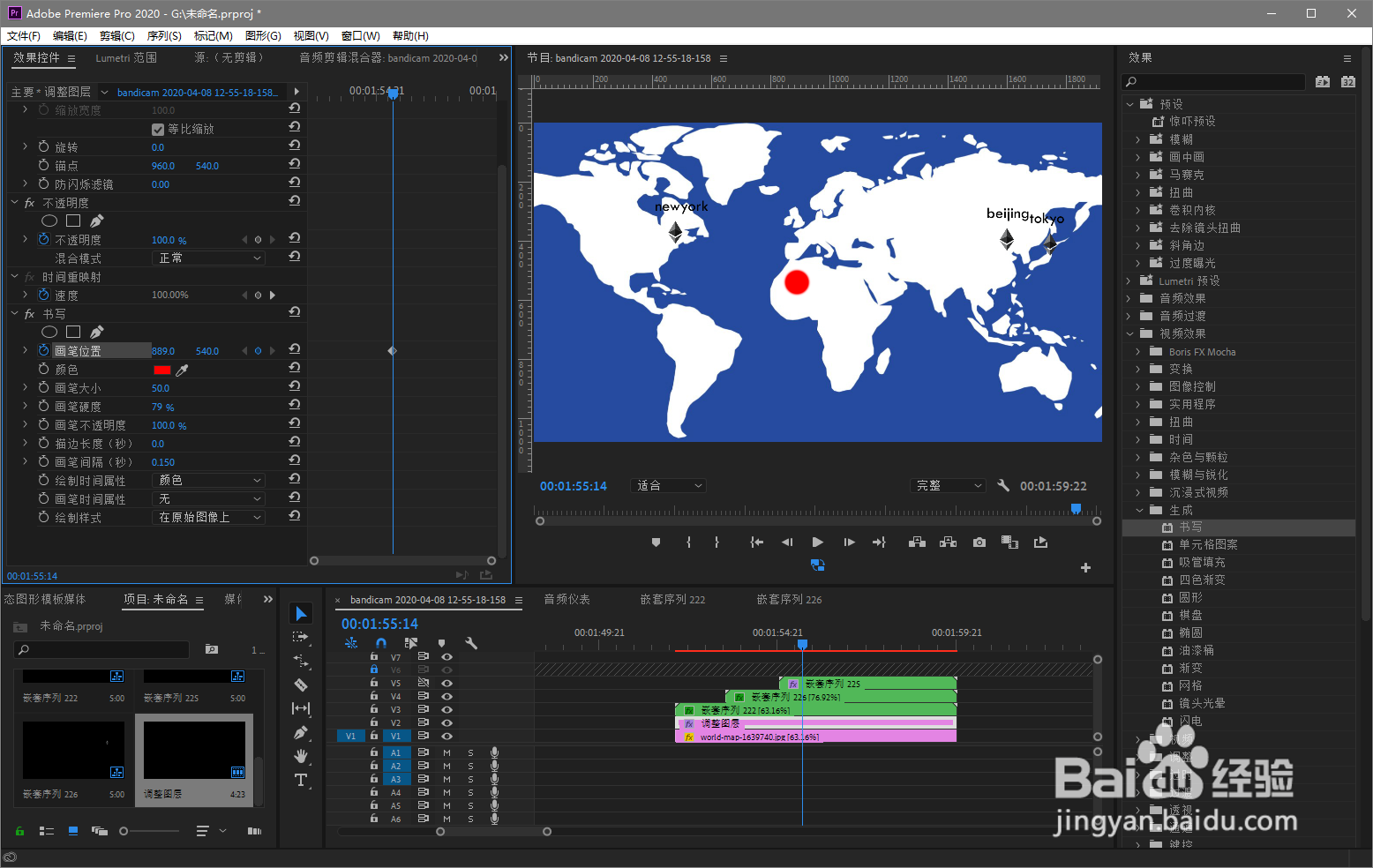Viewport: 1373px width, 868px height.
Task: Open the blend mode dropdown
Action: (209, 258)
